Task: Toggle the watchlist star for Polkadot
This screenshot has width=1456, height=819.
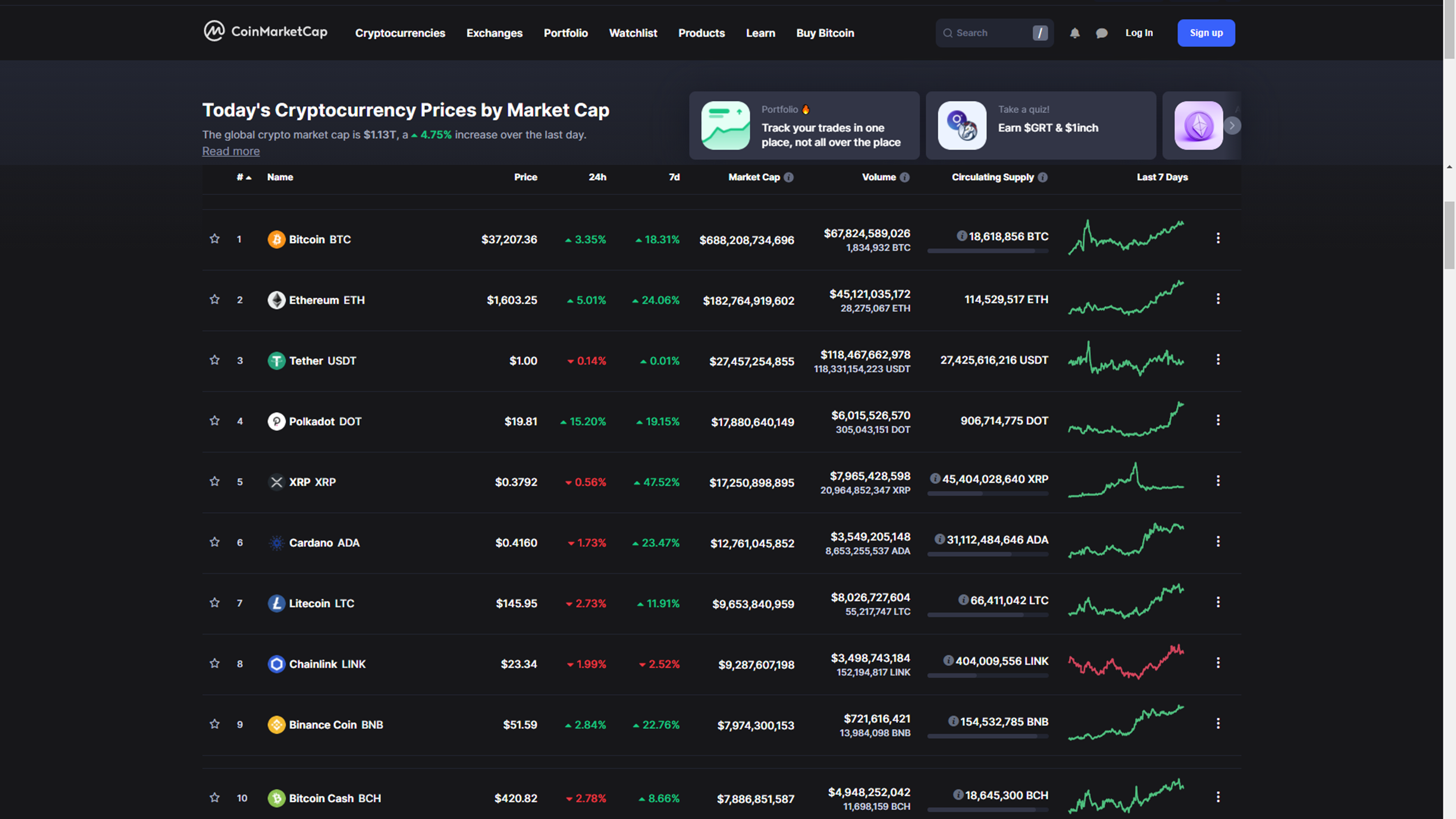Action: (x=214, y=420)
